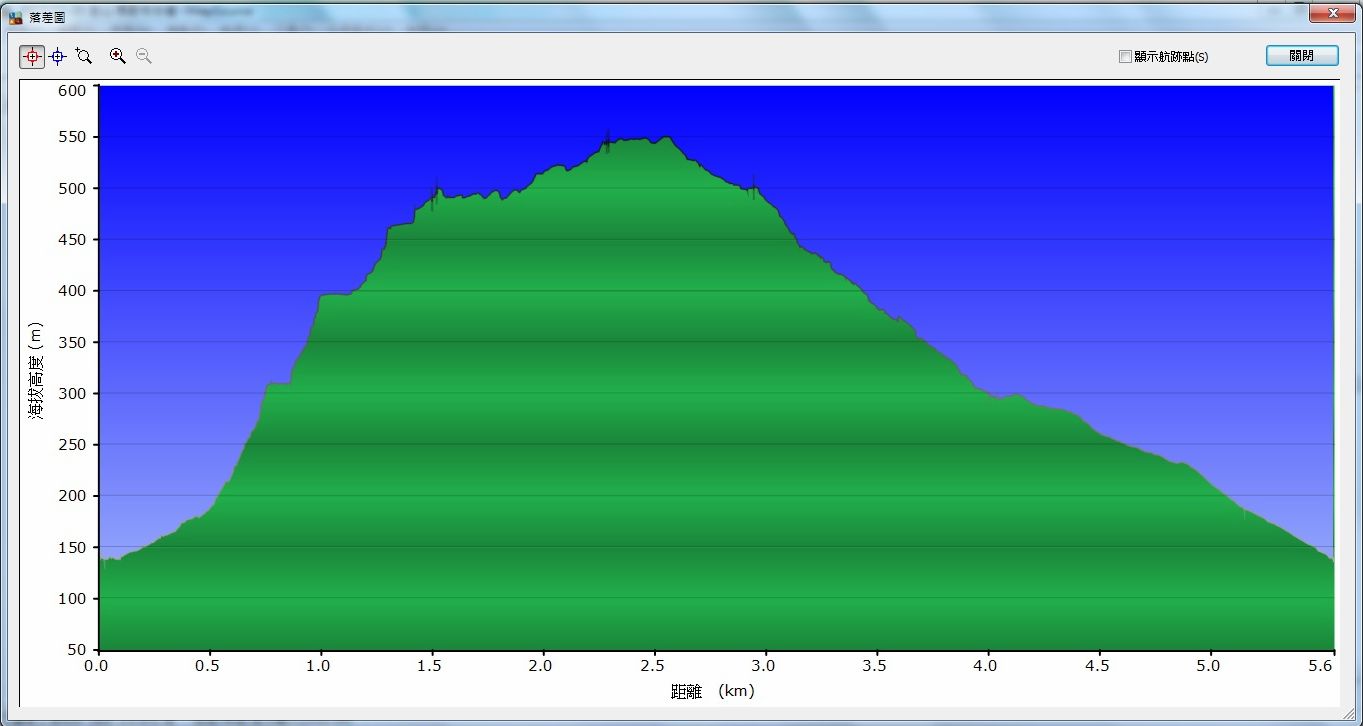Click the 3.5 distance axis label
The width and height of the screenshot is (1363, 726).
point(876,665)
